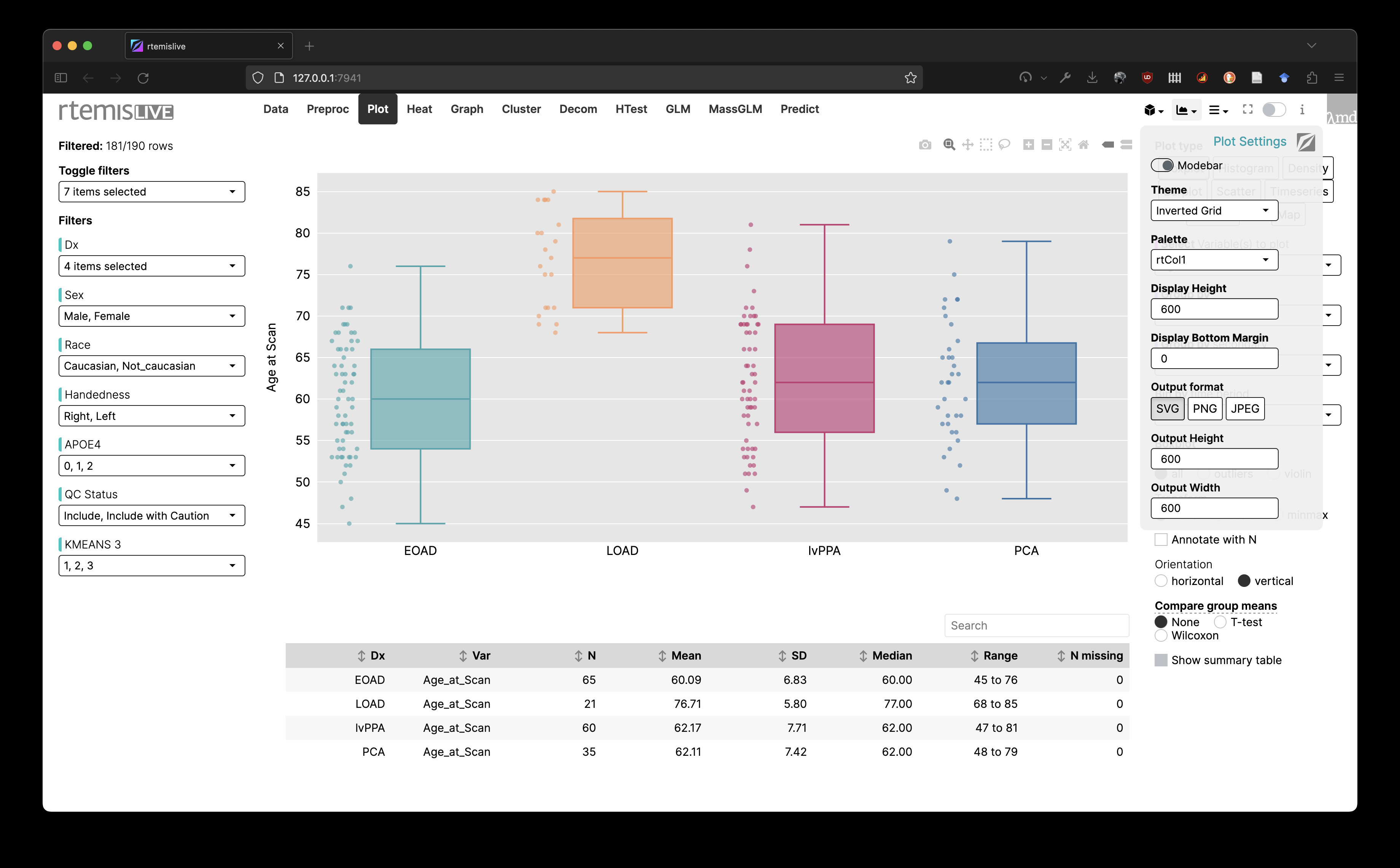Open the MassGLM tab

coord(735,109)
